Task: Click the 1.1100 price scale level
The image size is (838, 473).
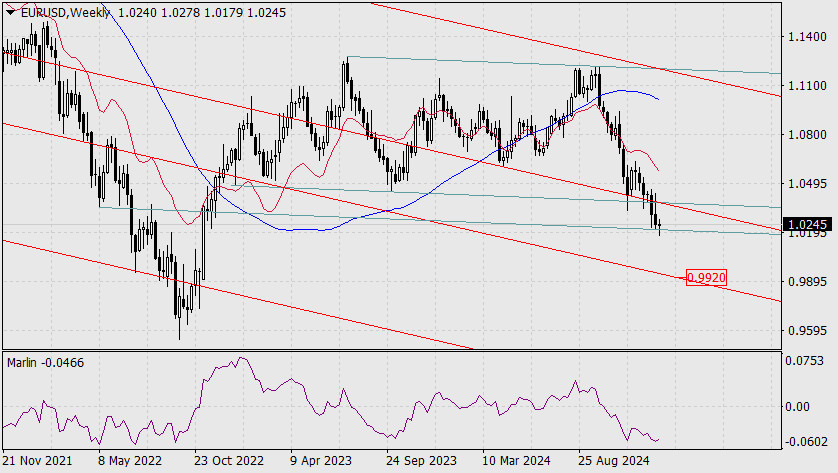Action: [x=807, y=86]
